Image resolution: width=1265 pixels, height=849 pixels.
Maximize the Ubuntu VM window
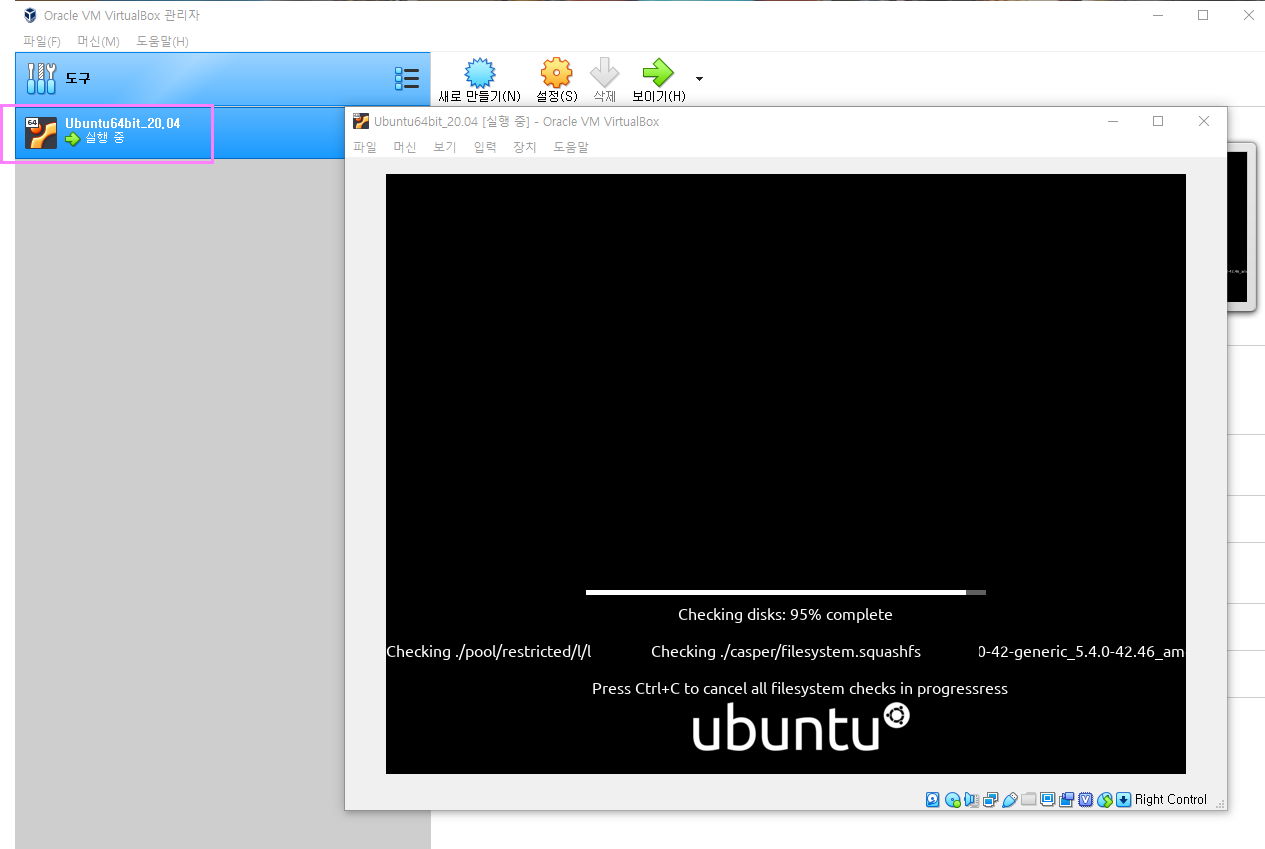point(1158,121)
